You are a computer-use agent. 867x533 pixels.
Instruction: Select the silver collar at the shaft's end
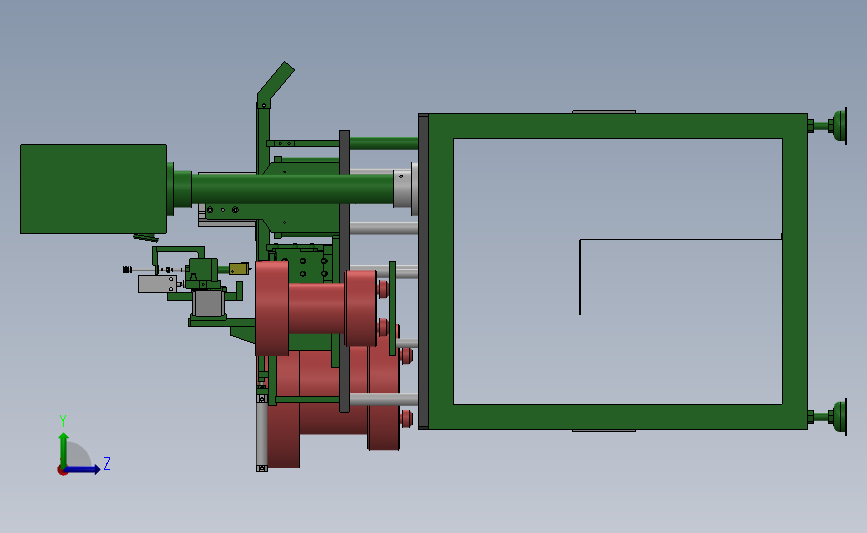[402, 189]
